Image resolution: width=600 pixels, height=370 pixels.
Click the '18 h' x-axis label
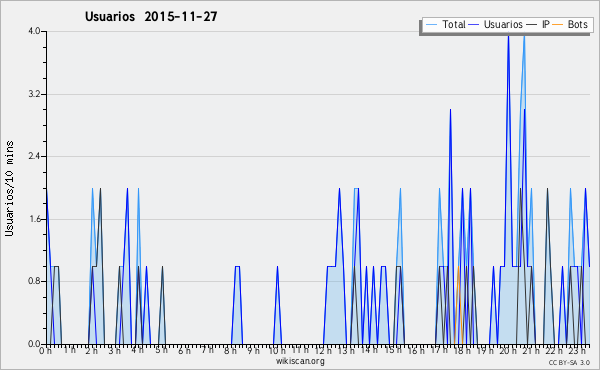462,350
